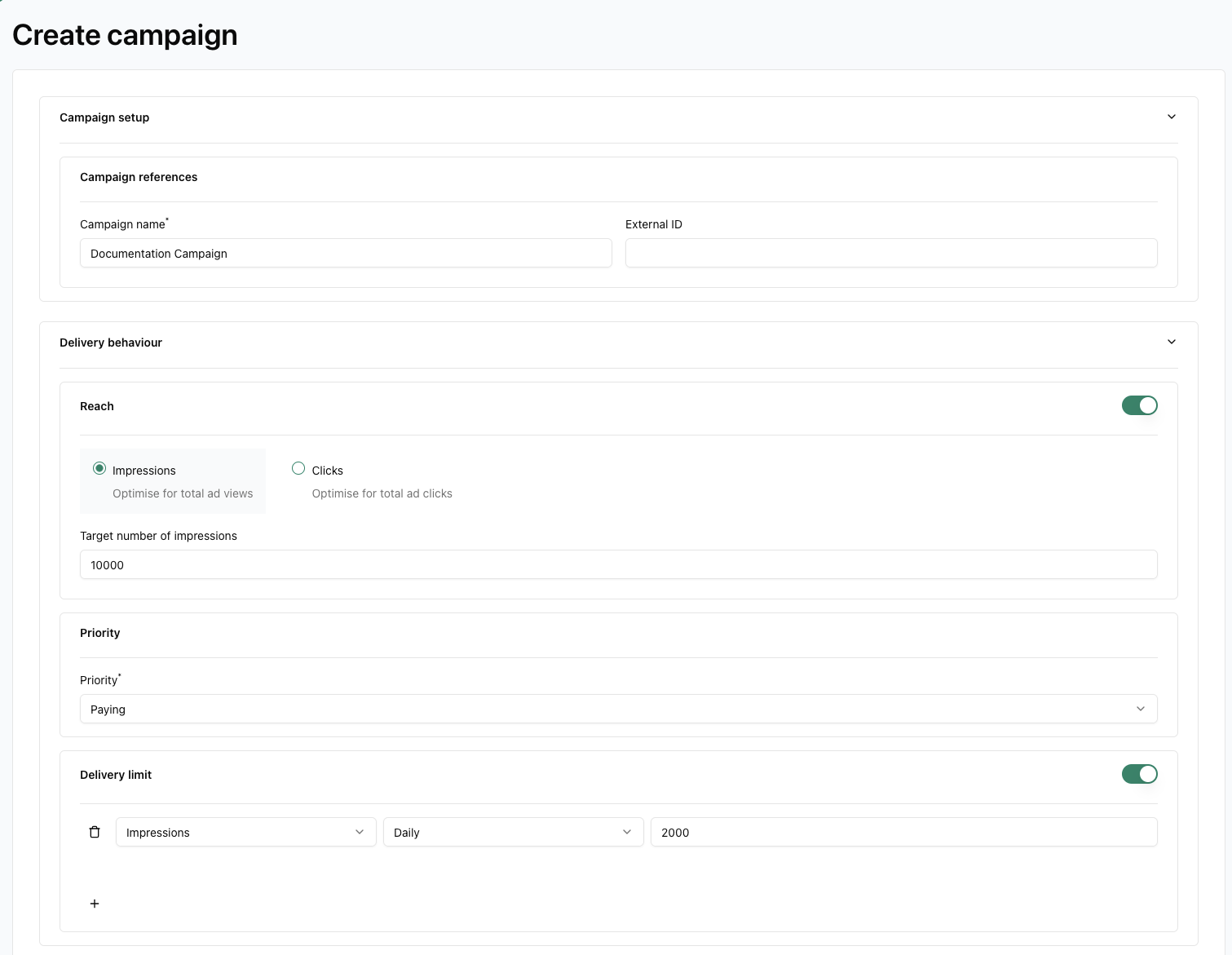This screenshot has width=1232, height=955.
Task: Turn off the Delivery limit toggle
Action: coord(1139,774)
